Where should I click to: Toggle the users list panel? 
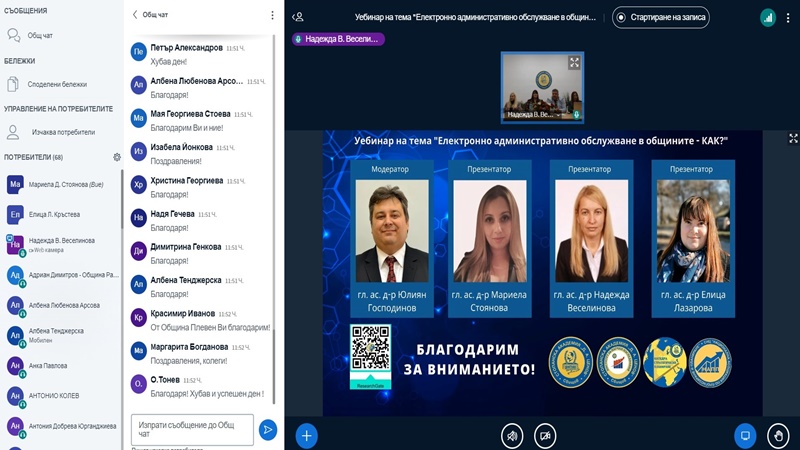click(x=298, y=17)
